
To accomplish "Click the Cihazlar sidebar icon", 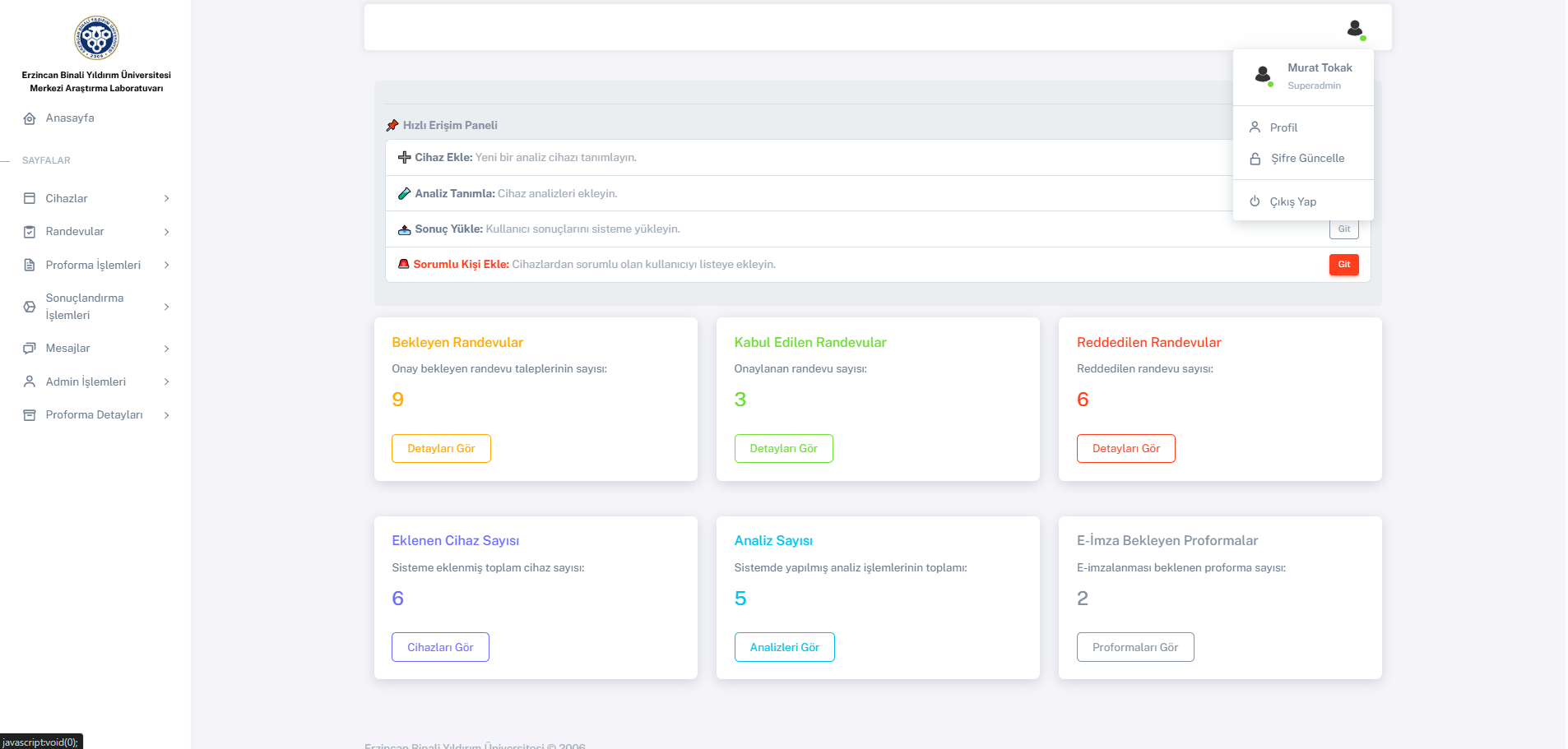I will [30, 199].
